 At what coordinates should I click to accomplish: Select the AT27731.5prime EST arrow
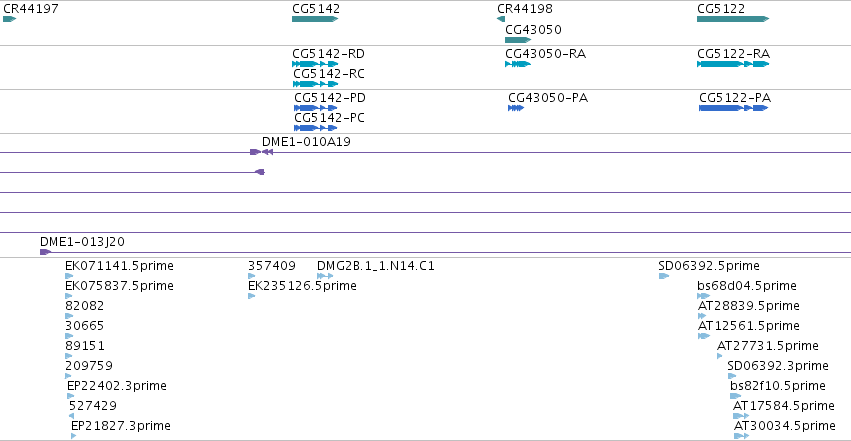[720, 356]
